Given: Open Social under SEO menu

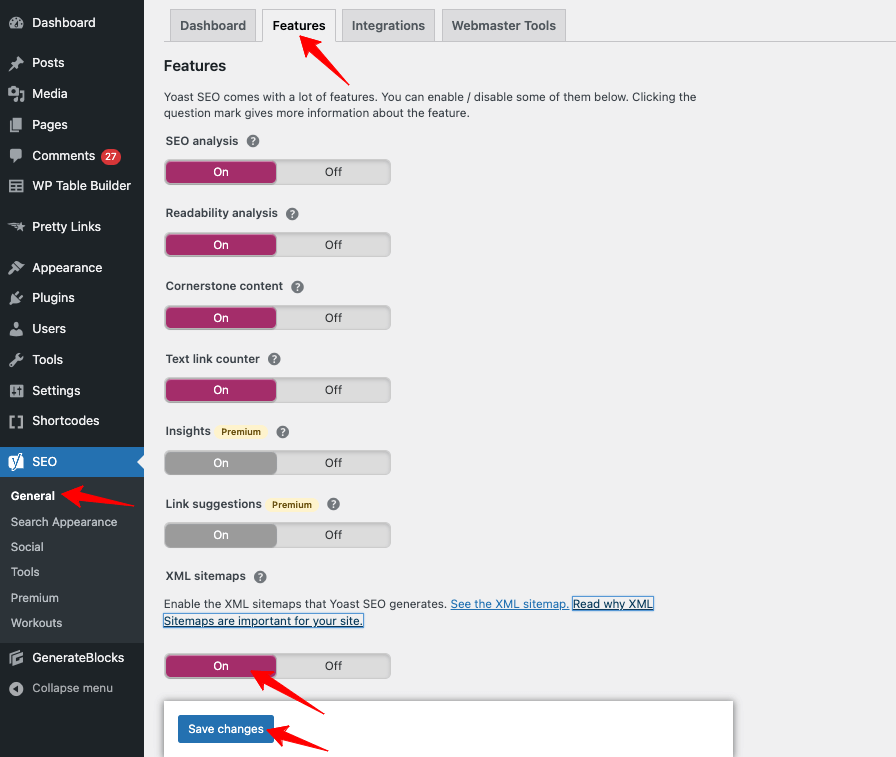Looking at the screenshot, I should [x=27, y=547].
